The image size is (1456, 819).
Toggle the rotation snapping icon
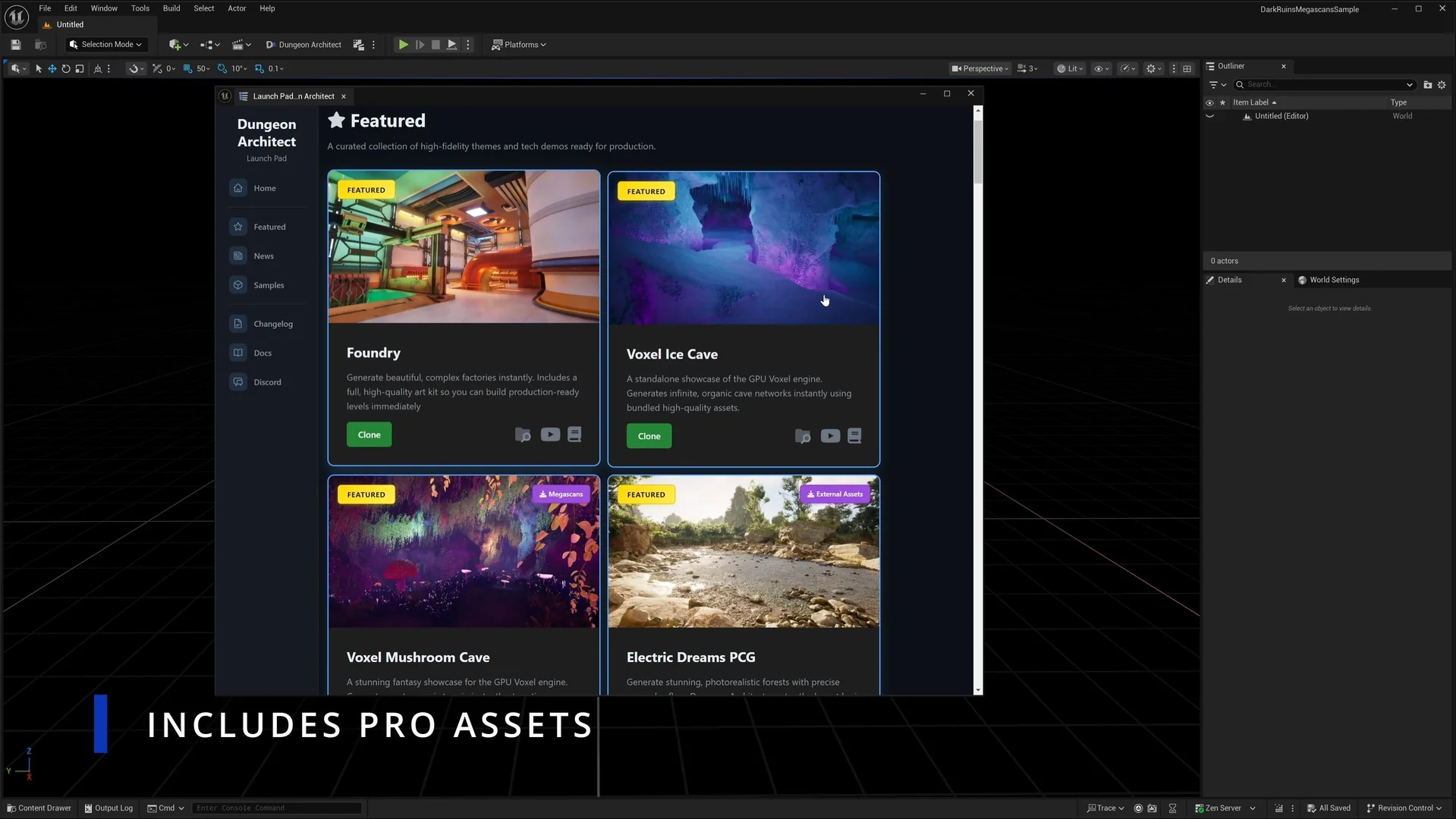click(222, 69)
